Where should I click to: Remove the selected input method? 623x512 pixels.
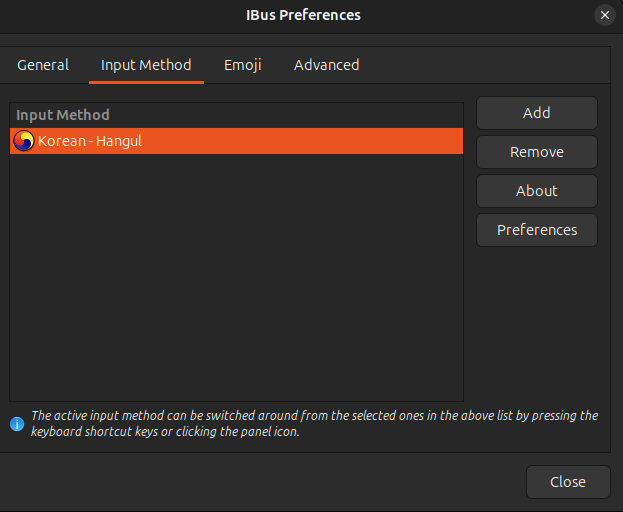point(536,152)
